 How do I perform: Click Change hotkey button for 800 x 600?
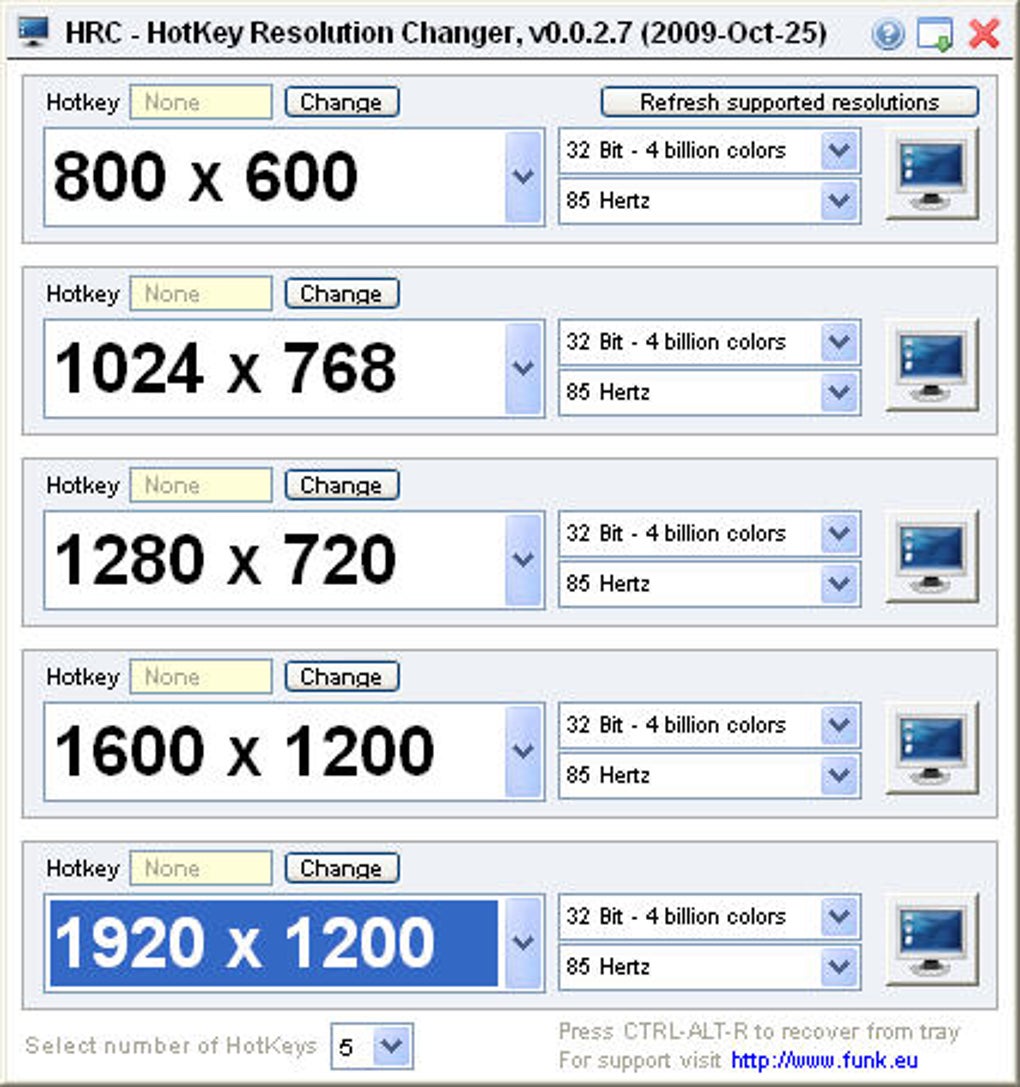(x=341, y=102)
